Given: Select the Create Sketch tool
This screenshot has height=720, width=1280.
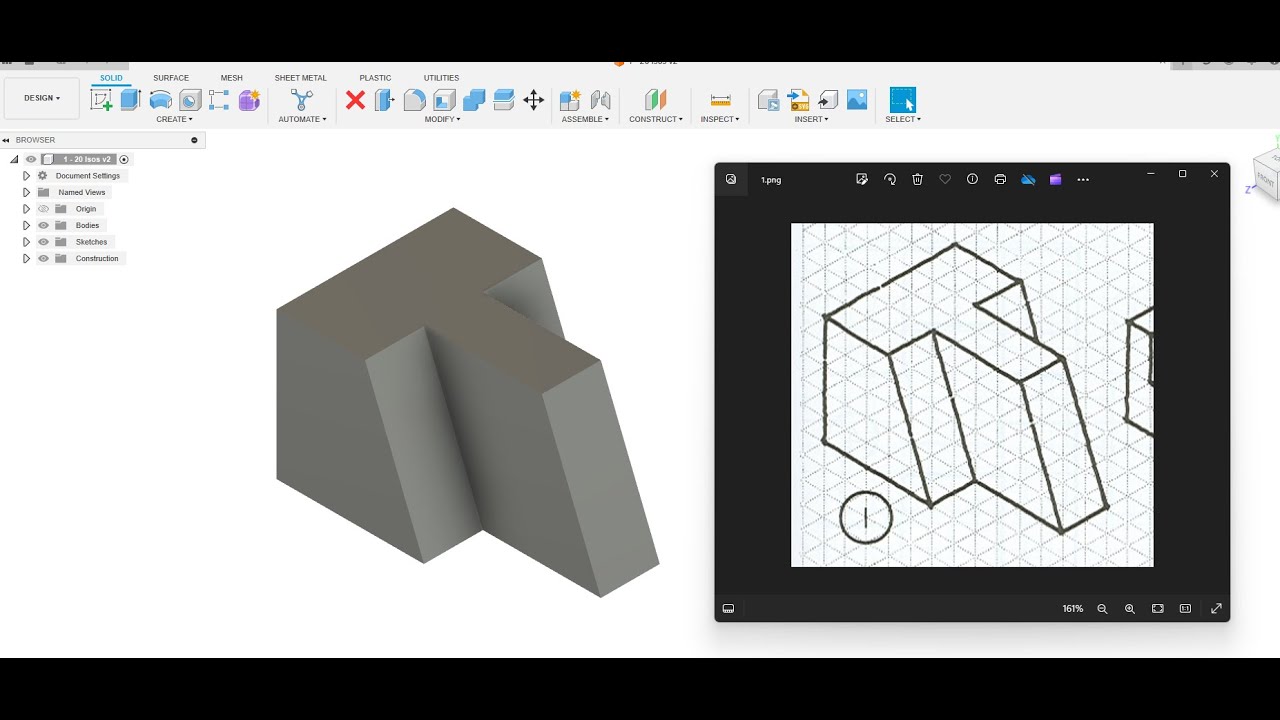Looking at the screenshot, I should [101, 99].
